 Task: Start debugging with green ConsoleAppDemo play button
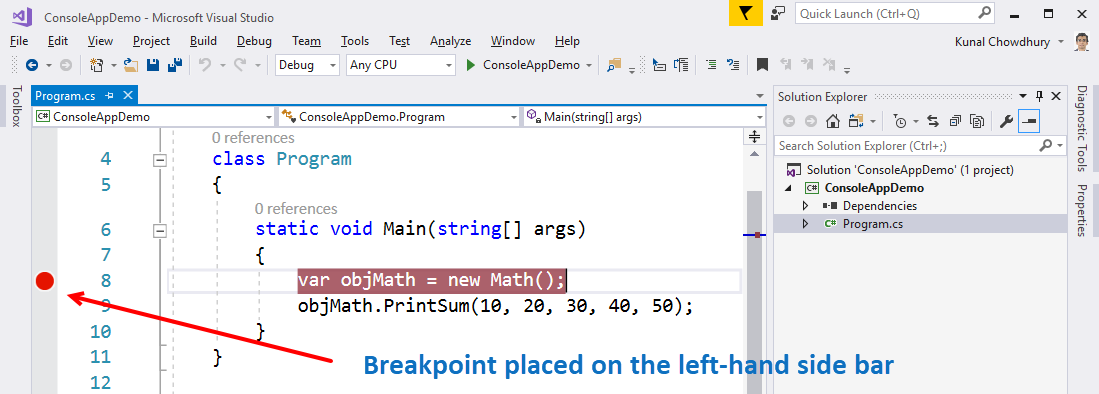tap(523, 65)
